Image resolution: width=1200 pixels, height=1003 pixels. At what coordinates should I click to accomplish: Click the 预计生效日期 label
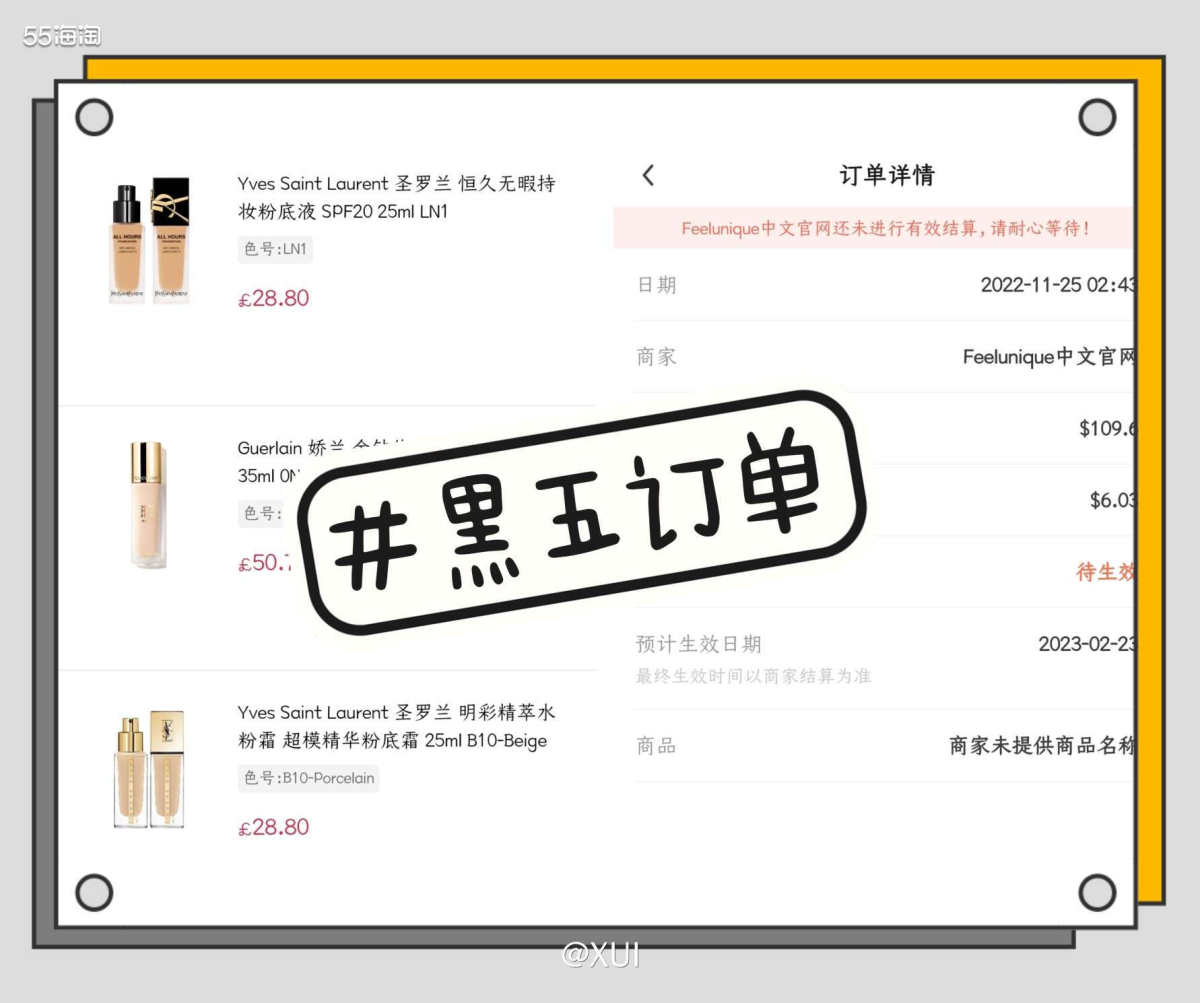click(x=698, y=643)
